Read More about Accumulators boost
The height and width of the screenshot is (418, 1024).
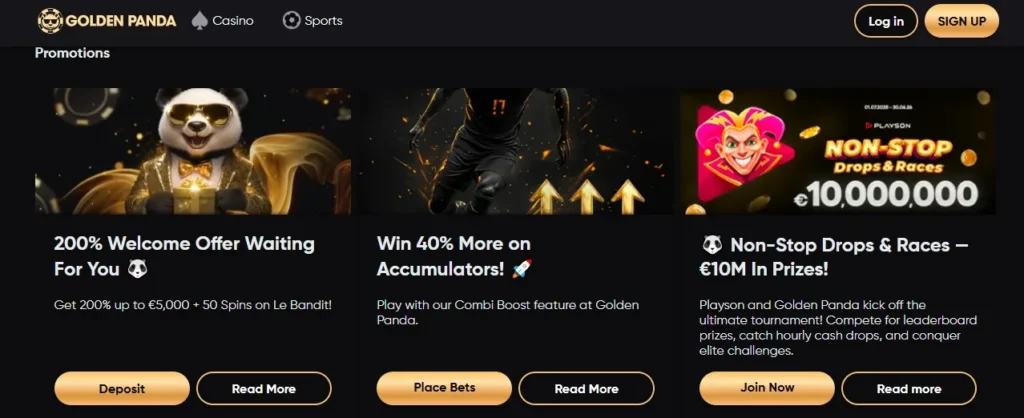coord(586,389)
